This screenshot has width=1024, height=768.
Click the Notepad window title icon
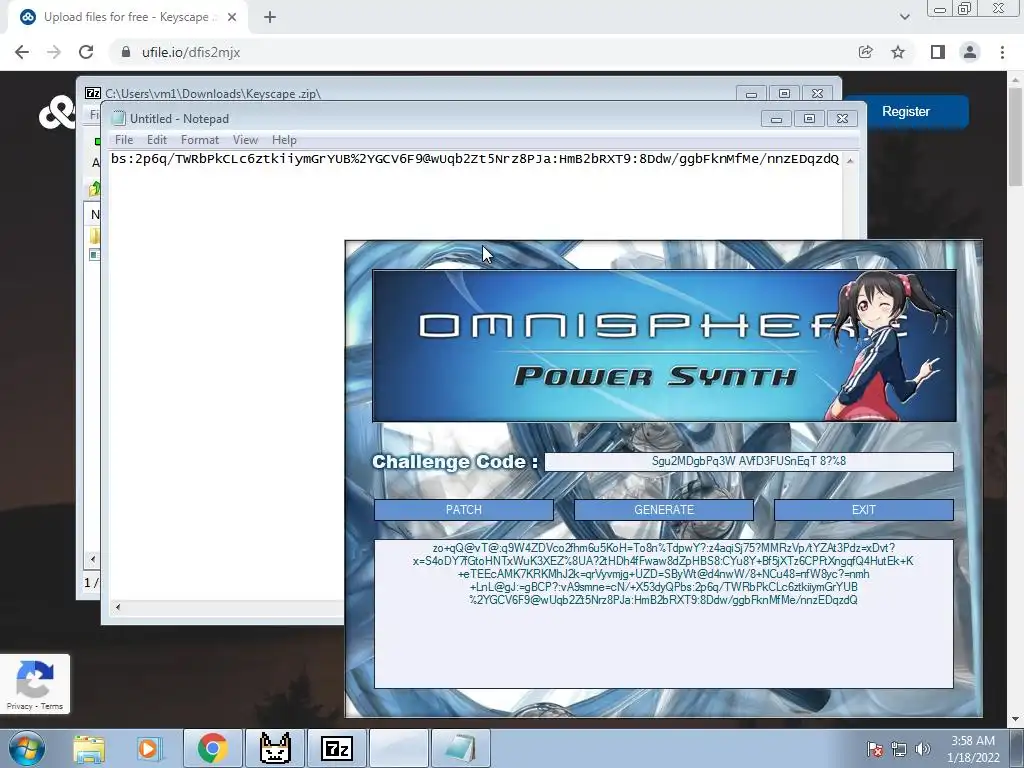(x=118, y=118)
